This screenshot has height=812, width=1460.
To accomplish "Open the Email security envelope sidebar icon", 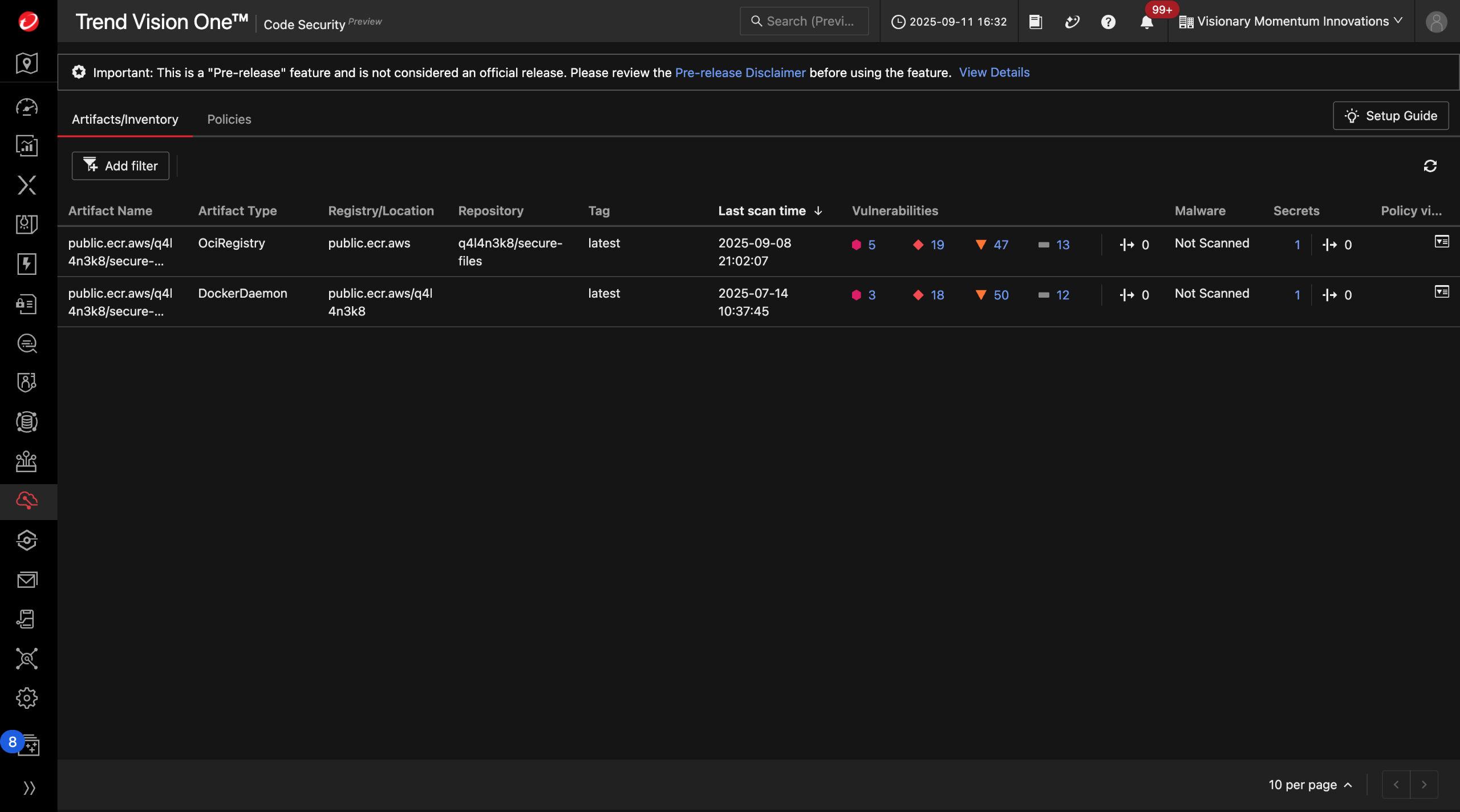I will point(27,580).
